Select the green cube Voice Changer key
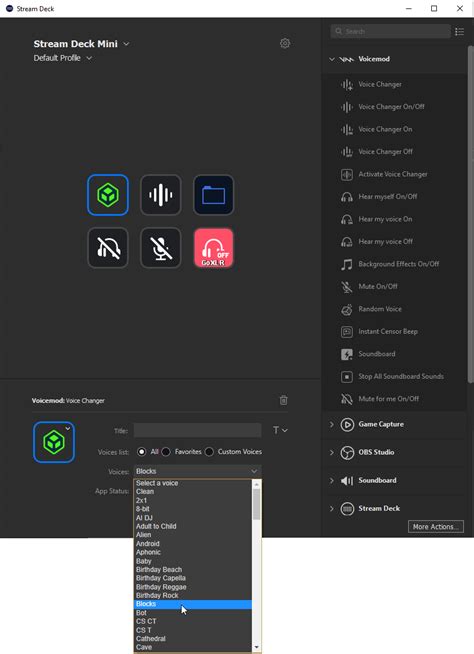 point(108,195)
